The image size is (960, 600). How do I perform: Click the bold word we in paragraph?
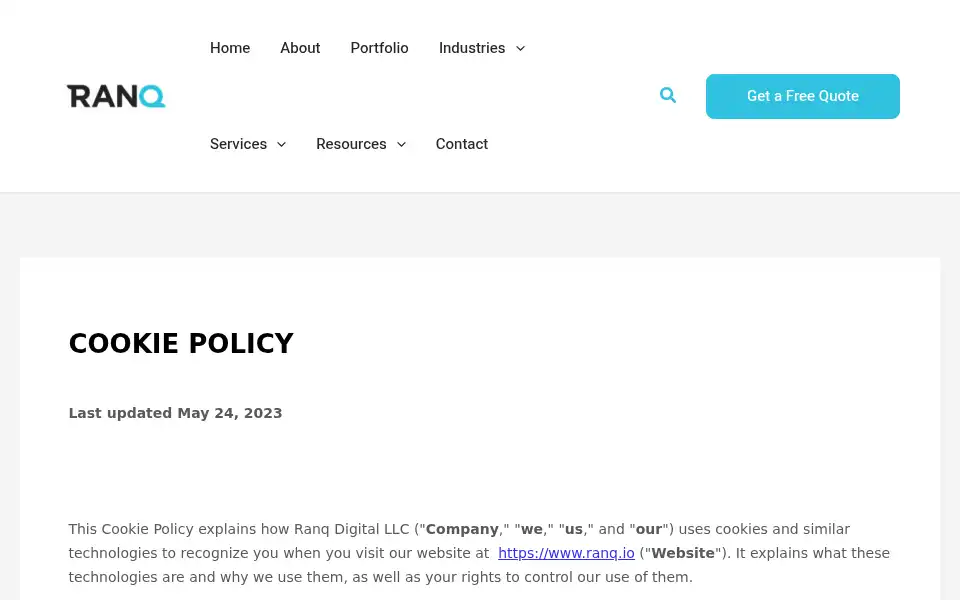[x=531, y=529]
